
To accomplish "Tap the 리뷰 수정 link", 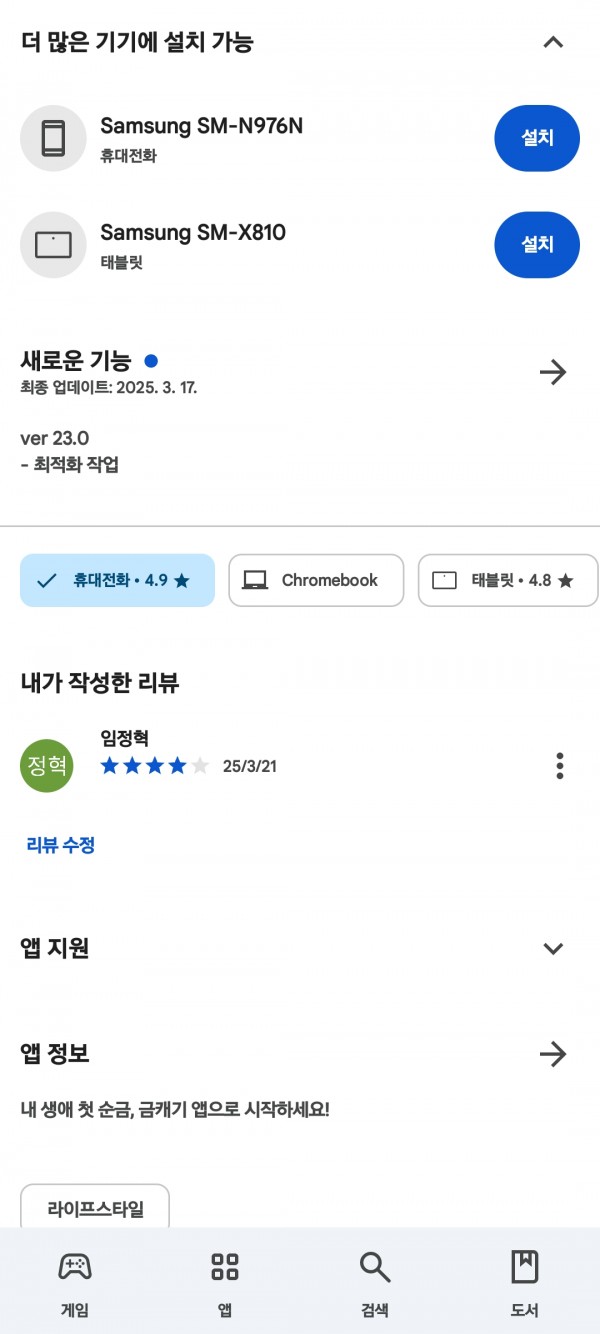I will click(61, 845).
